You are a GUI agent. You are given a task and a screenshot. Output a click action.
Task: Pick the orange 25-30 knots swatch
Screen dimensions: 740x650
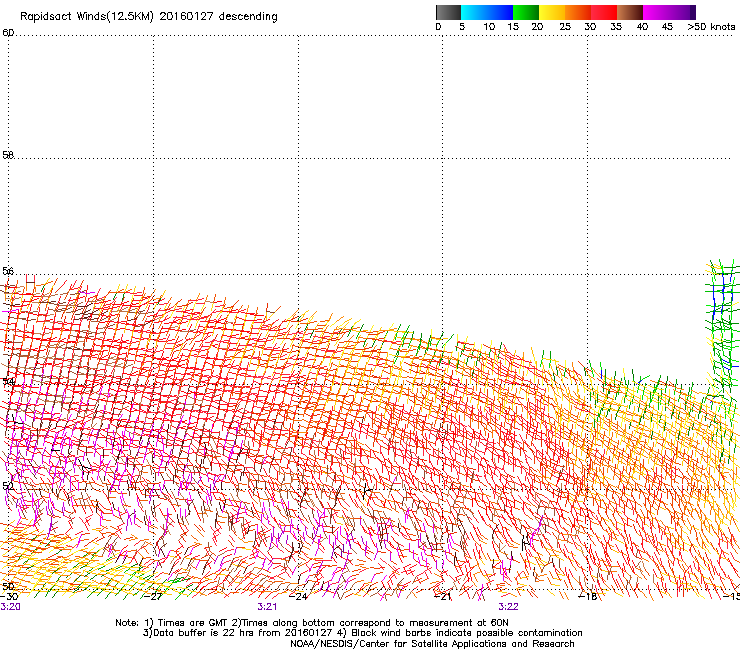coord(578,12)
